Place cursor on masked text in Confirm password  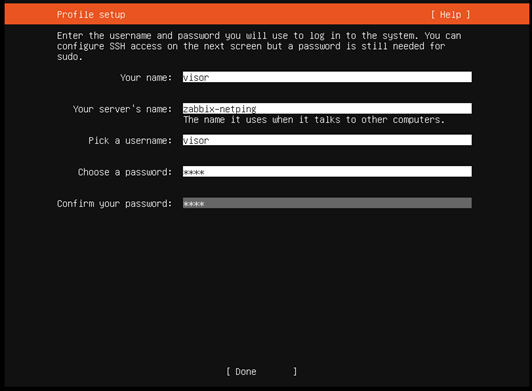(194, 204)
